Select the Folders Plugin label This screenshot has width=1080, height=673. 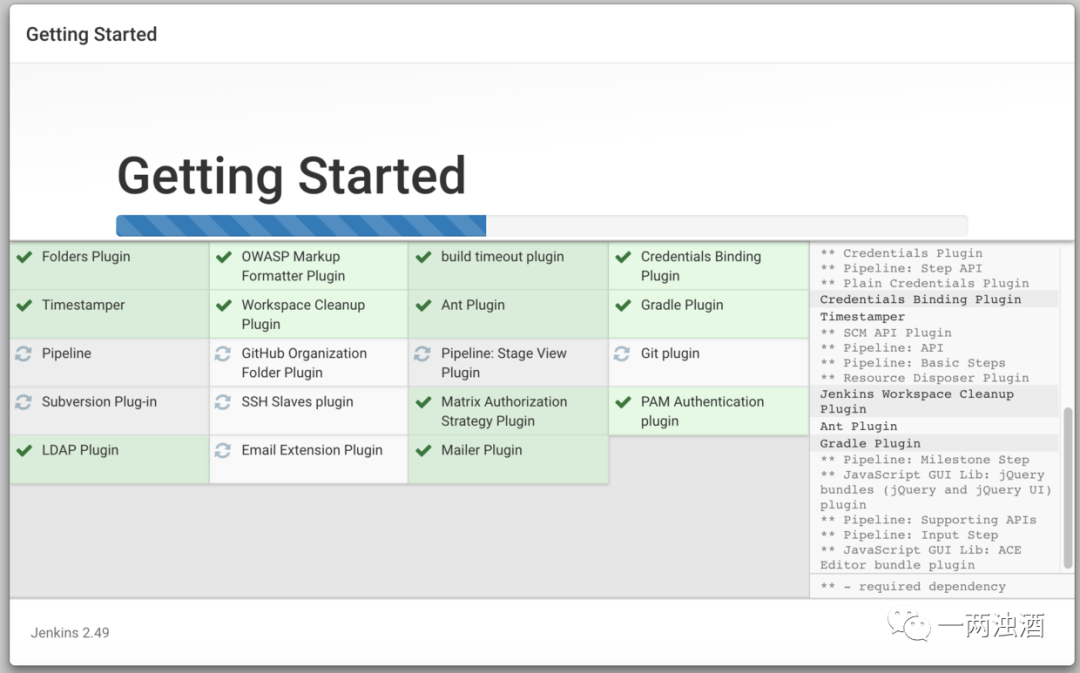click(x=86, y=256)
